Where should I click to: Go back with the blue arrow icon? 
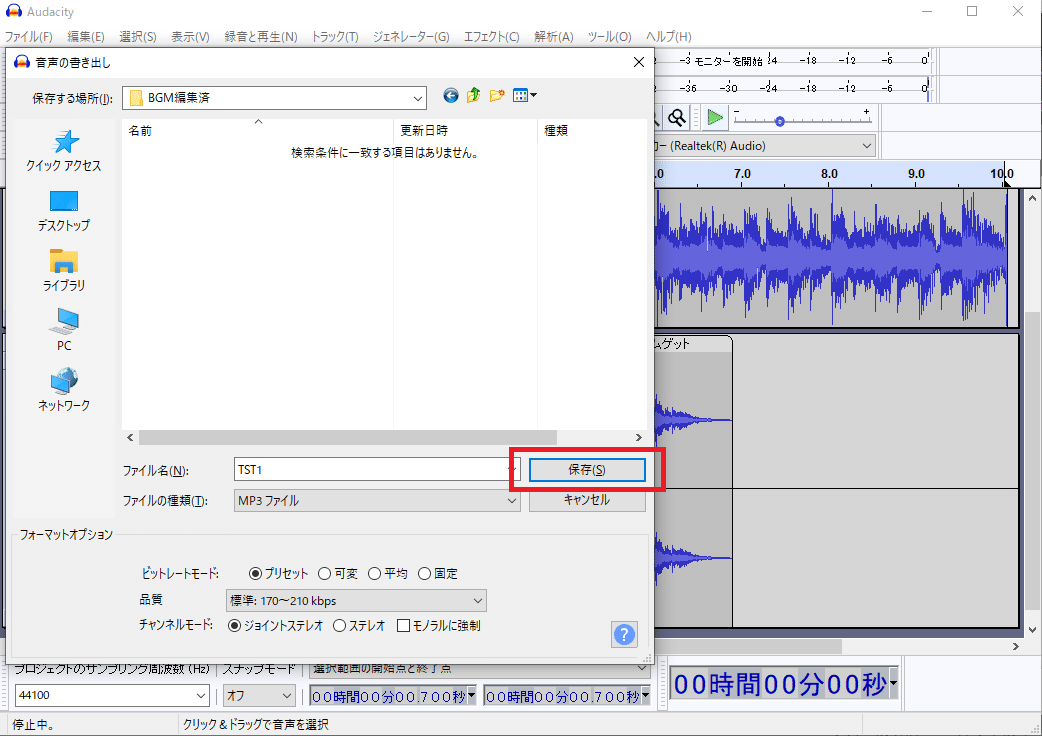click(x=451, y=96)
